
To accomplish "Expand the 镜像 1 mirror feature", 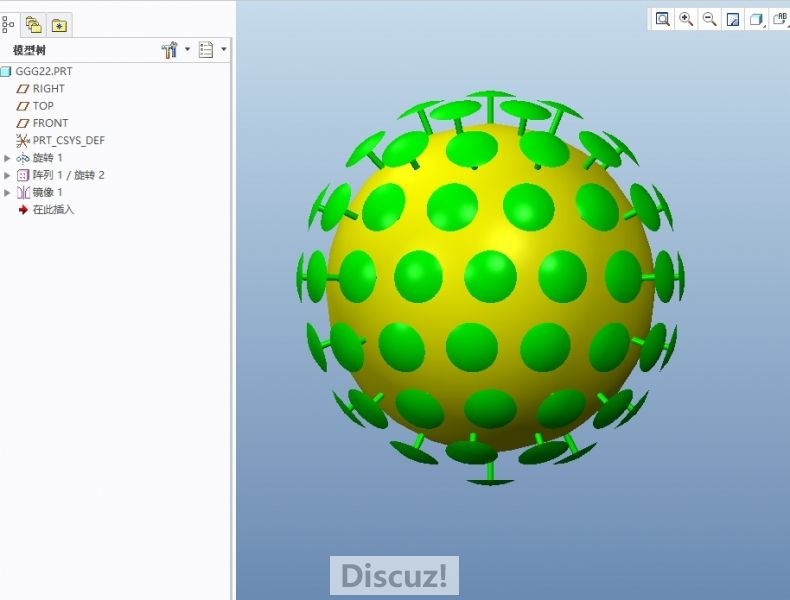I will (x=7, y=192).
